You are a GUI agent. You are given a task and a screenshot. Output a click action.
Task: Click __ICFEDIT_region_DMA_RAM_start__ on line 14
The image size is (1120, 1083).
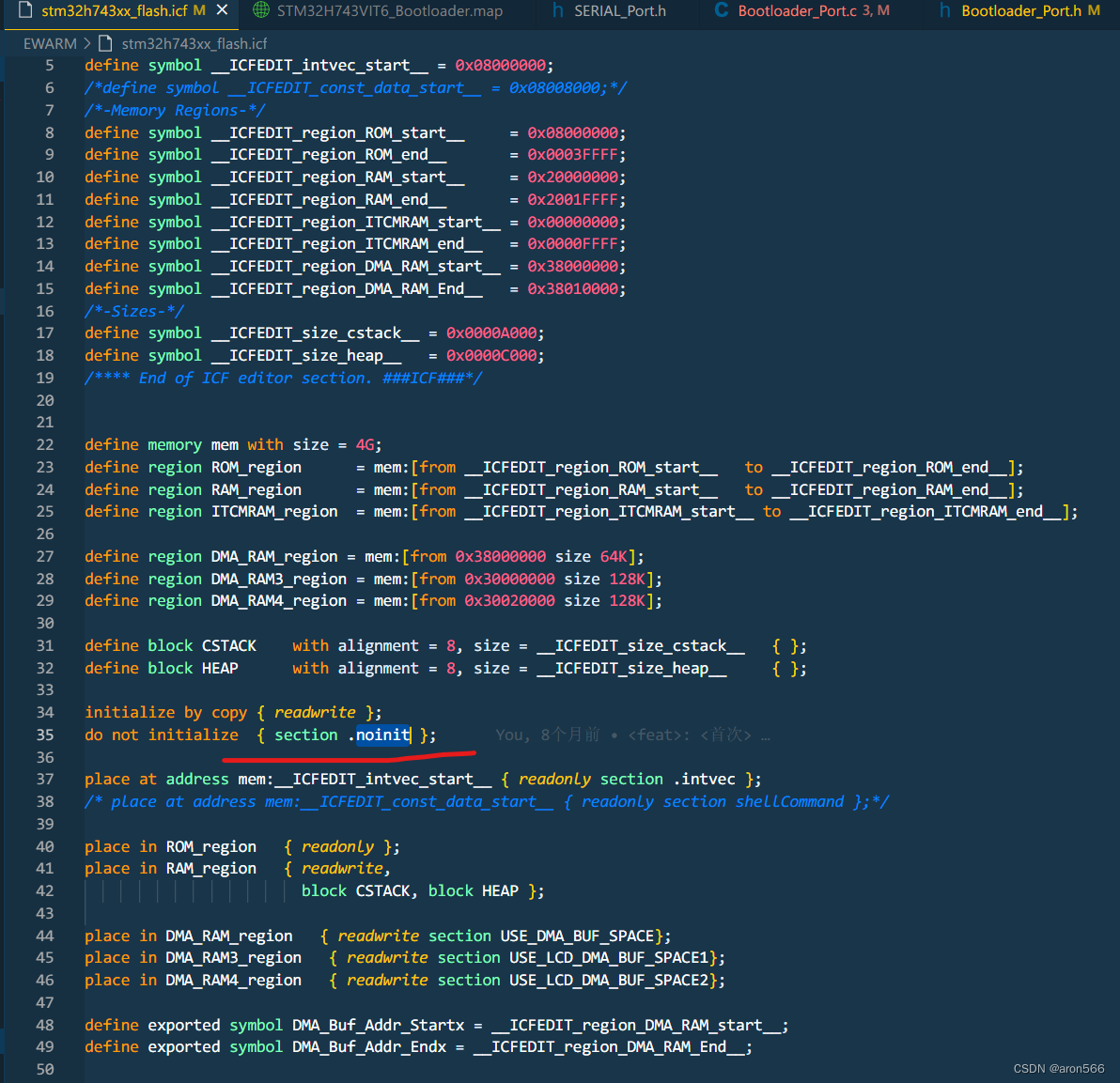coord(356,266)
